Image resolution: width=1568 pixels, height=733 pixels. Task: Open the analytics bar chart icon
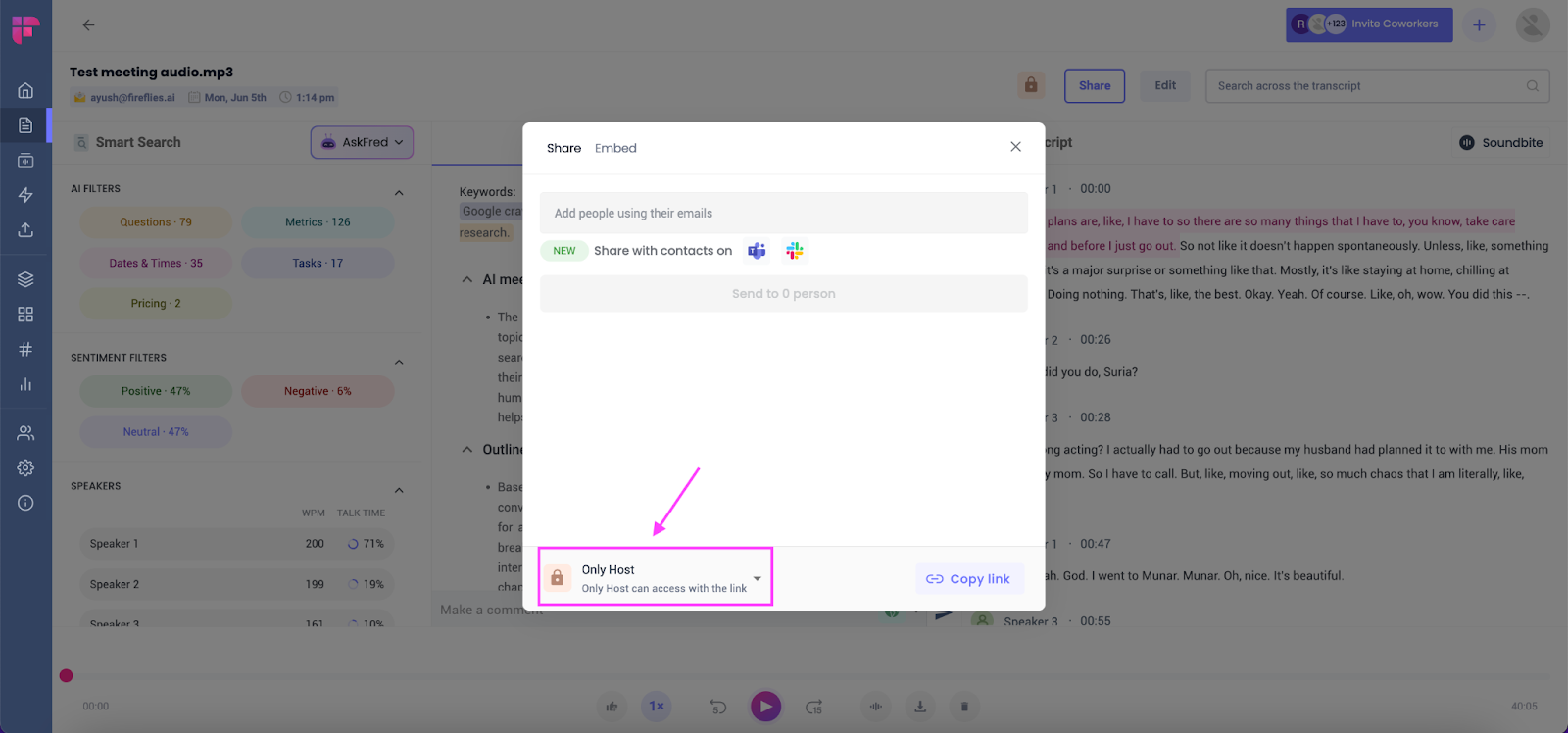click(25, 384)
